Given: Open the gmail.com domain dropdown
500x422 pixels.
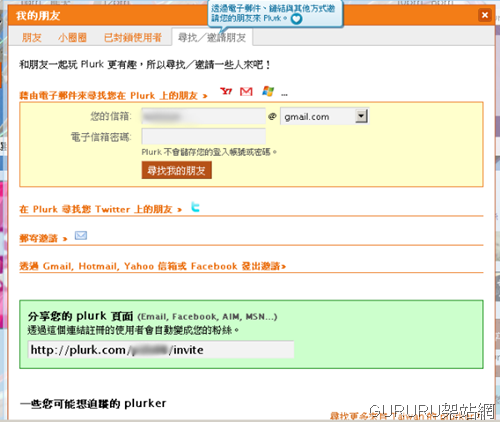Looking at the screenshot, I should (324, 116).
